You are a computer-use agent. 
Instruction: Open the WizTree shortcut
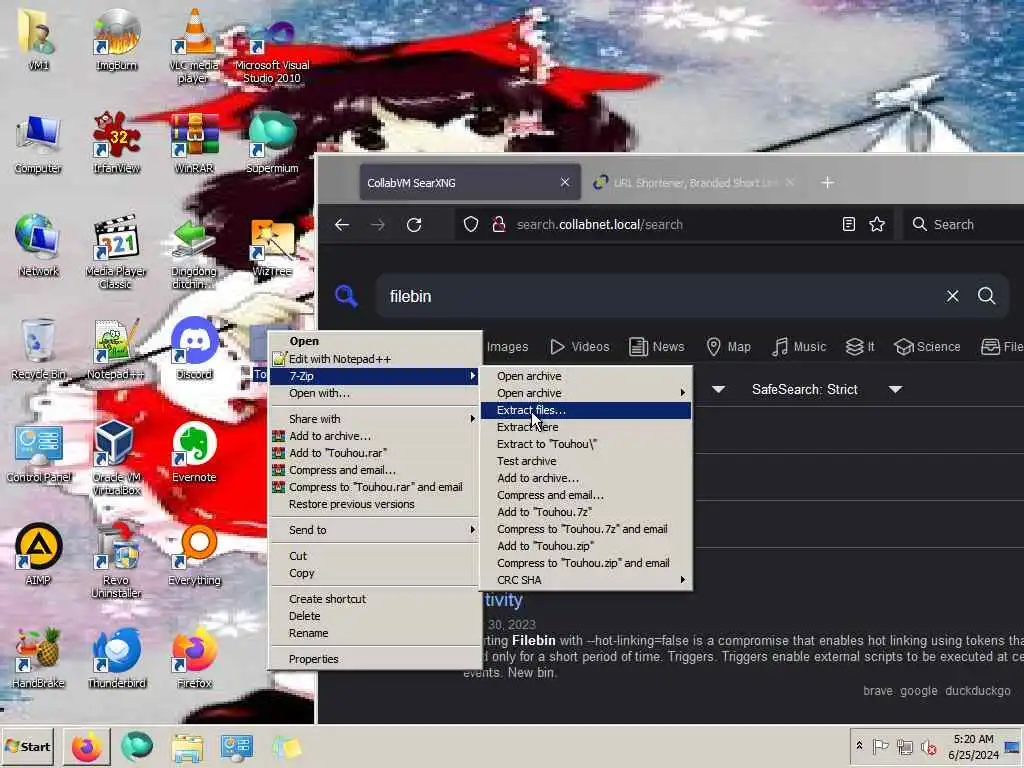coord(272,246)
